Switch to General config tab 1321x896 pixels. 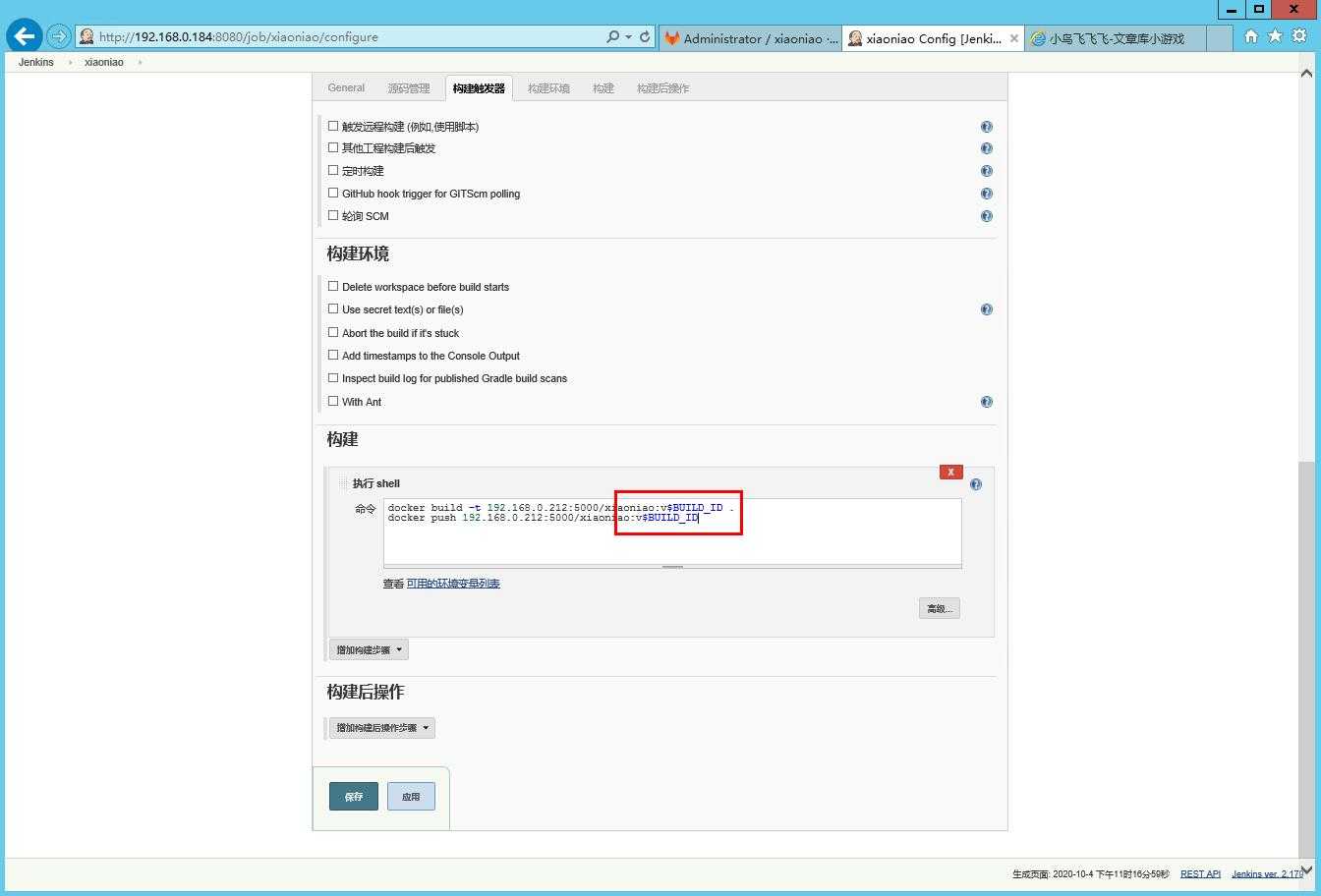point(346,88)
